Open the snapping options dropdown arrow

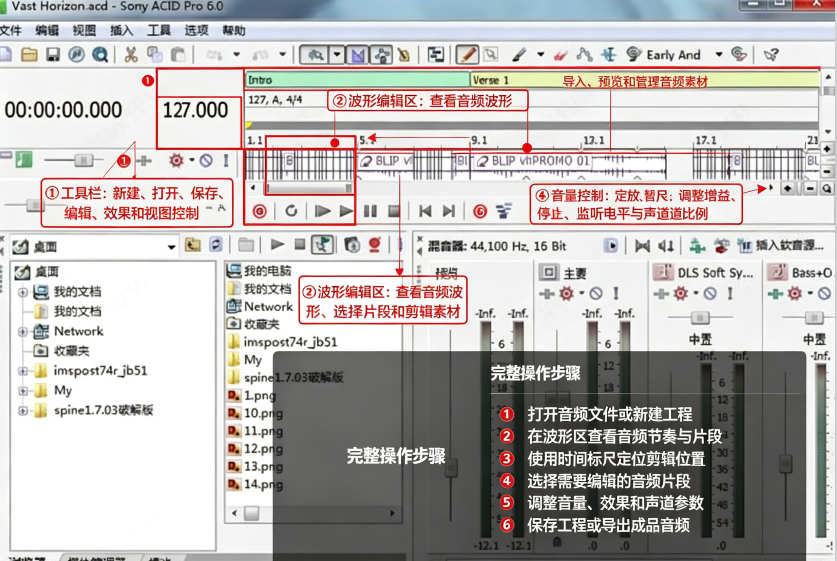point(337,54)
